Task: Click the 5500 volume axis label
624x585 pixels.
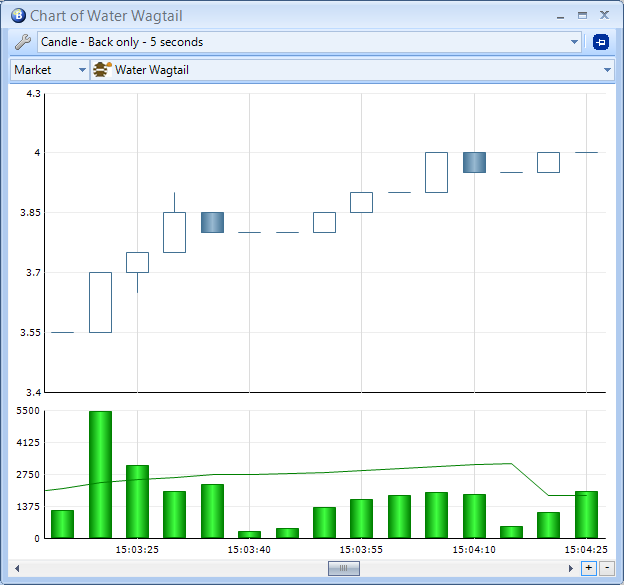Action: (x=28, y=411)
